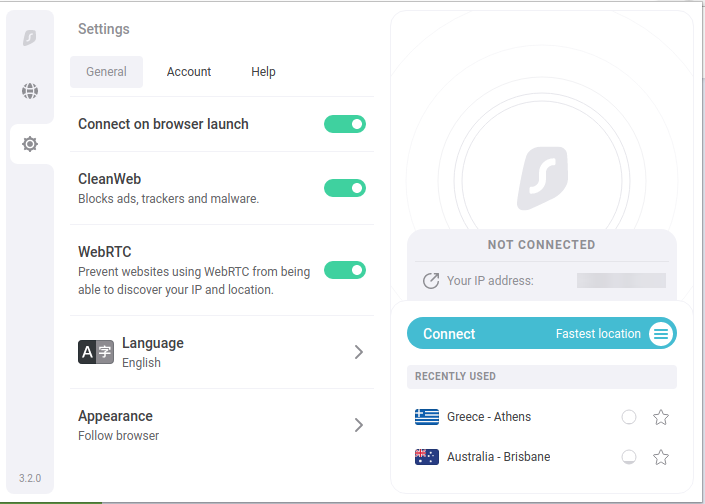Click the large Surfshark logo in connection circle
This screenshot has width=705, height=504.
(542, 178)
